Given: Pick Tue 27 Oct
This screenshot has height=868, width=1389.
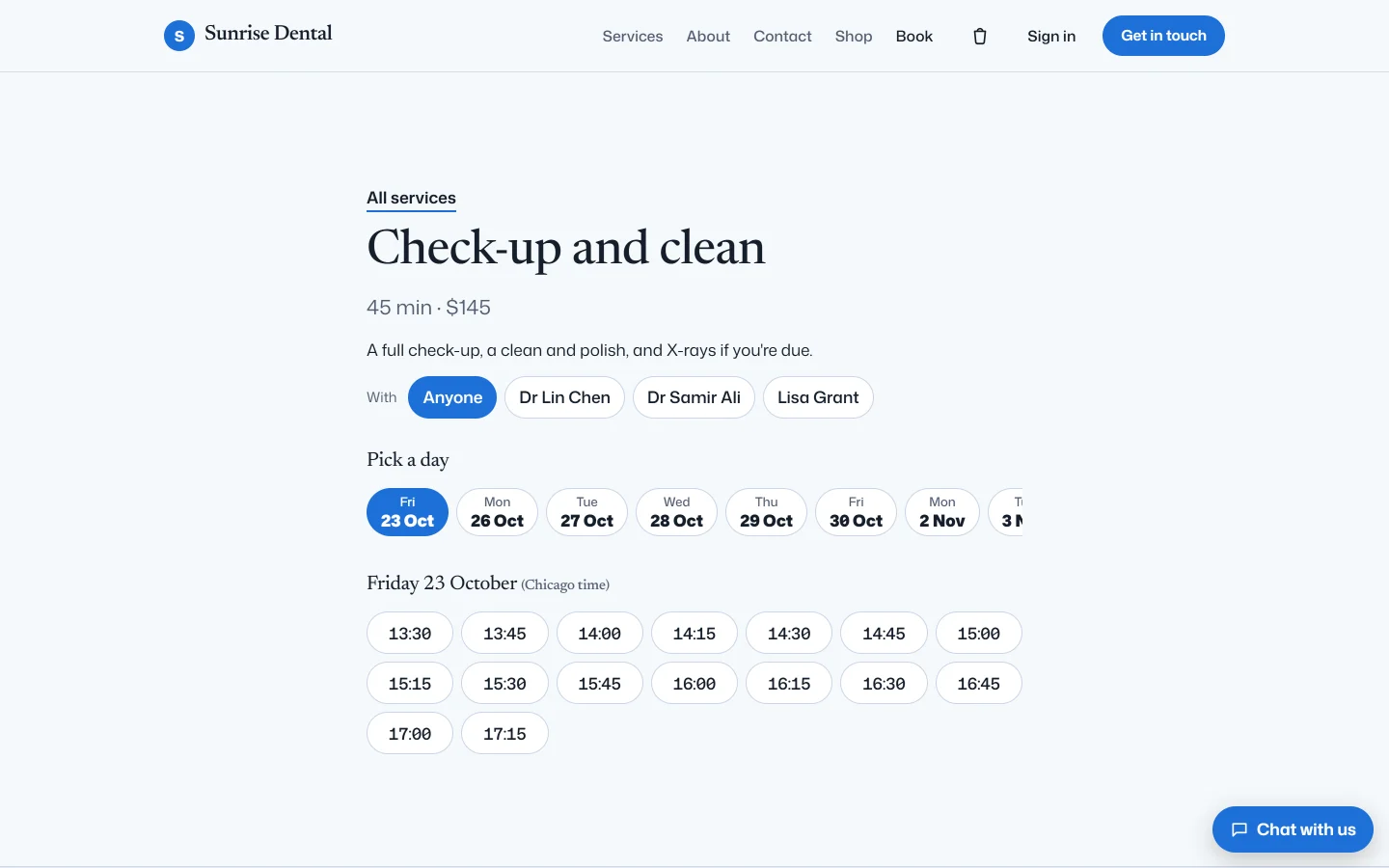Looking at the screenshot, I should point(586,512).
